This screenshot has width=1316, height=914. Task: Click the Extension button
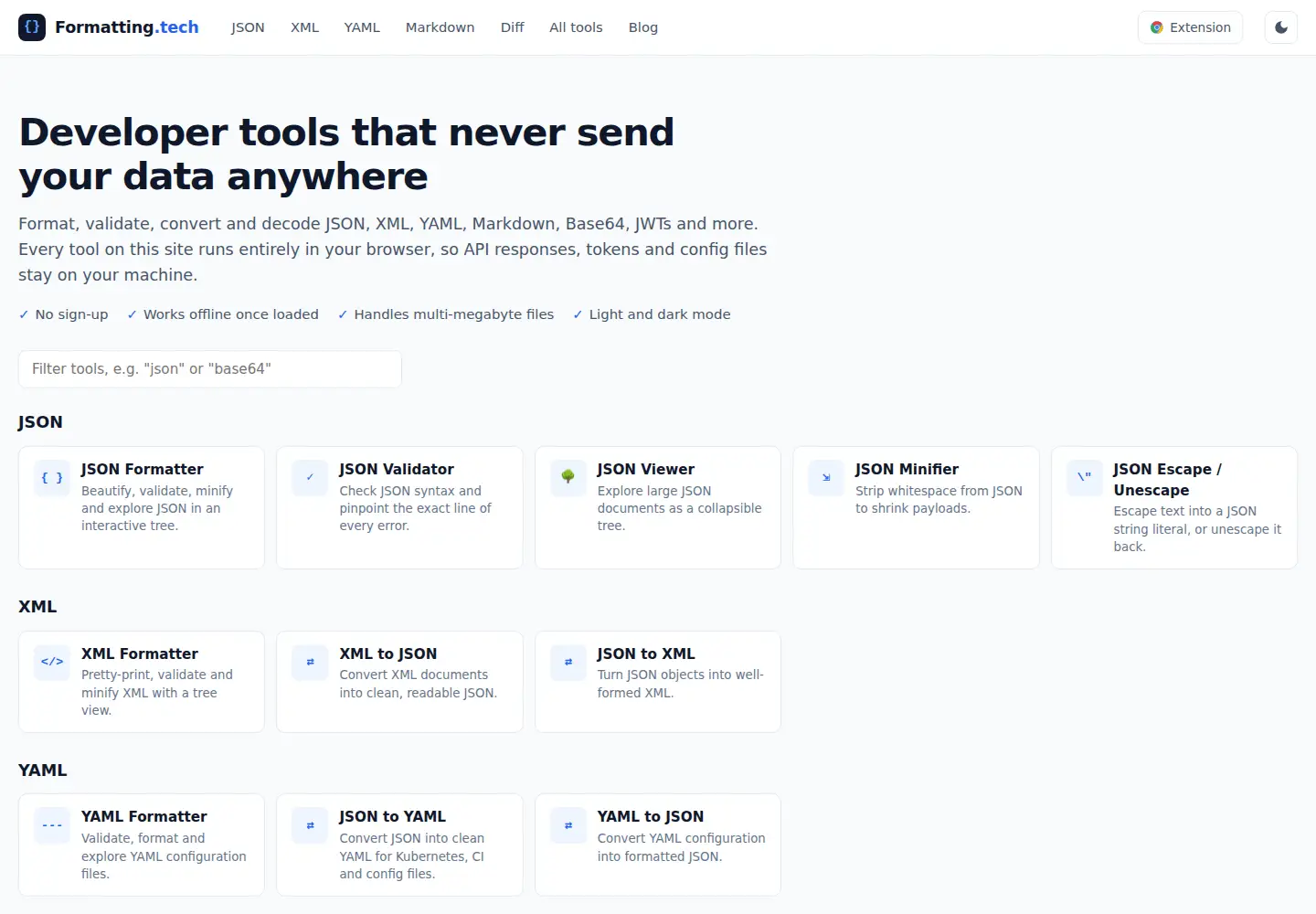tap(1190, 27)
